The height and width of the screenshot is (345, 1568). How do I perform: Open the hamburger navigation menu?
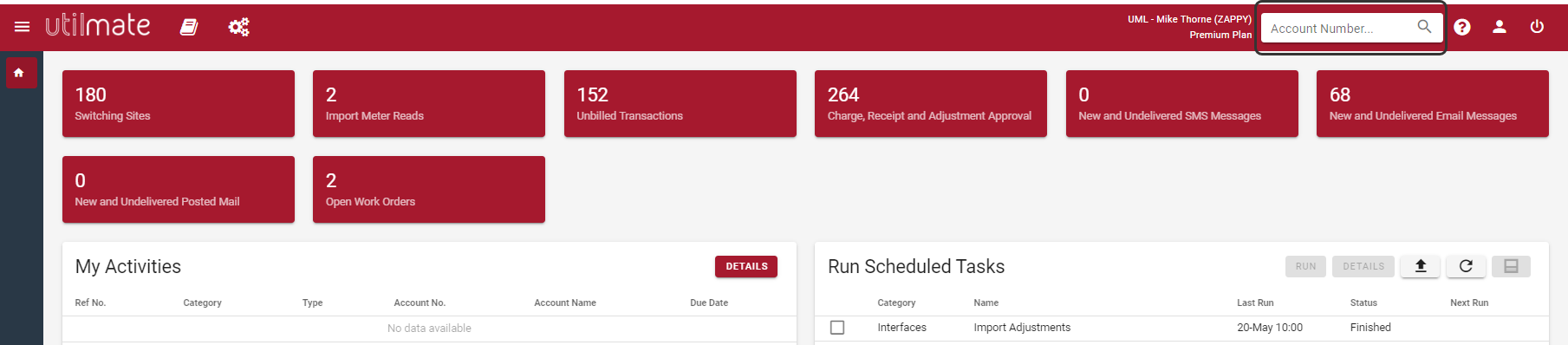pos(23,27)
